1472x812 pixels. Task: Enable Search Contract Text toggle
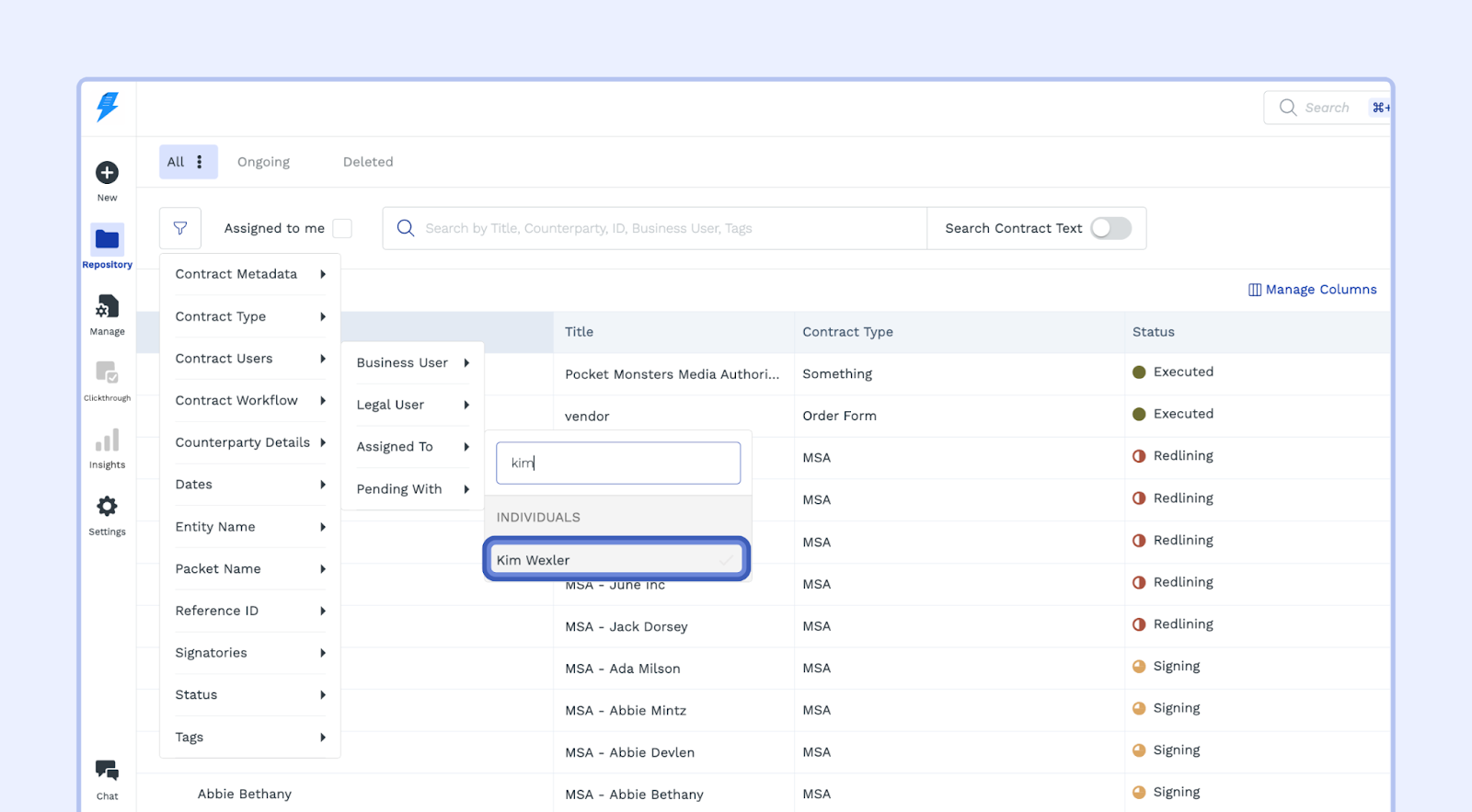coord(1110,228)
